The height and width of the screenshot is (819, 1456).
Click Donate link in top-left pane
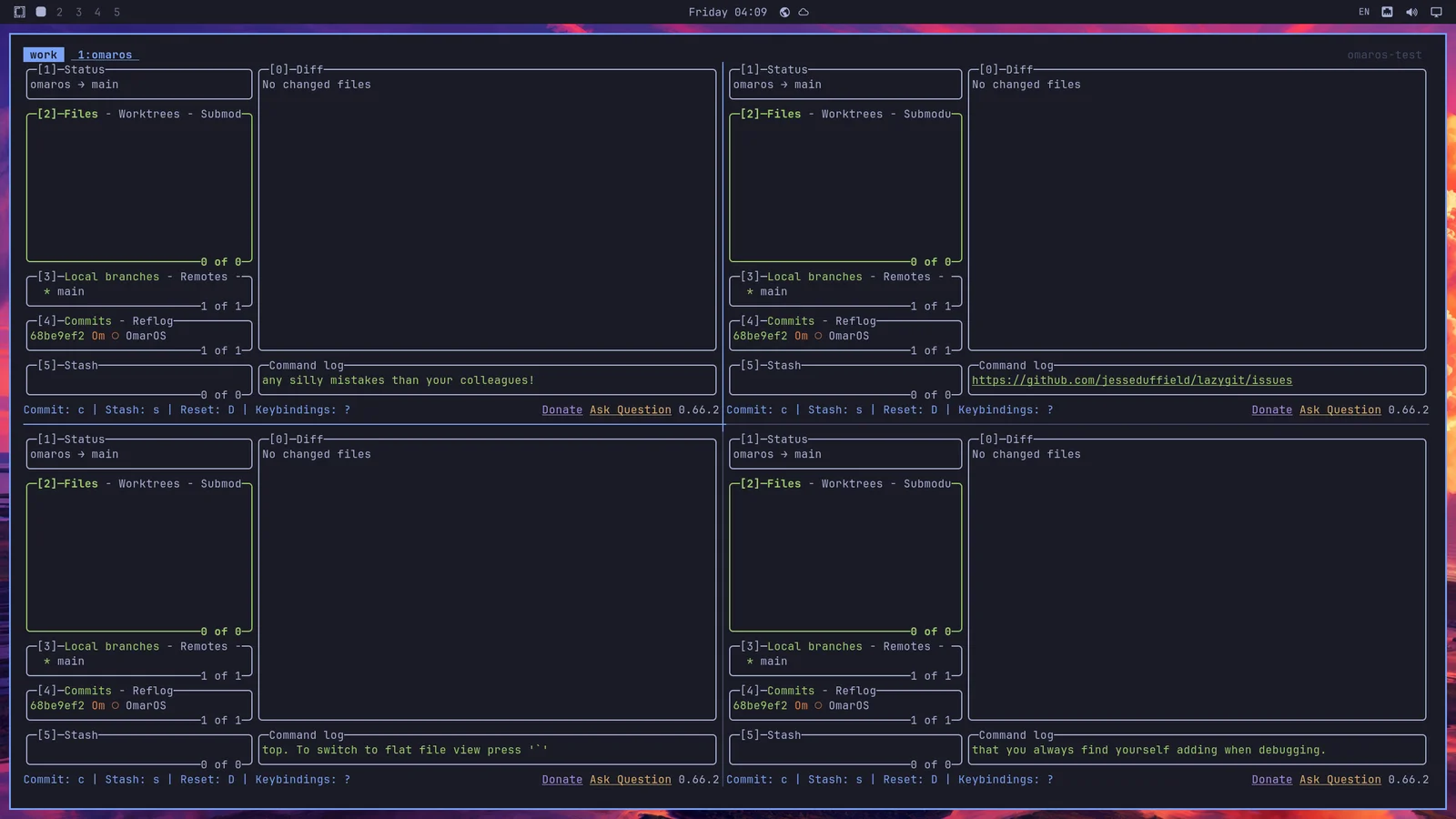pos(562,409)
